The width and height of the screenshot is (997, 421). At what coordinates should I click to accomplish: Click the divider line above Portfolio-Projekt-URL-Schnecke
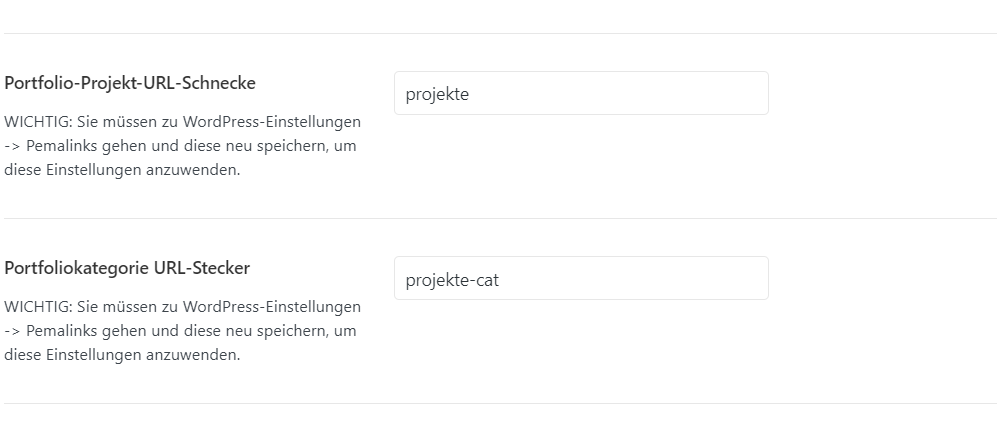tap(500, 34)
